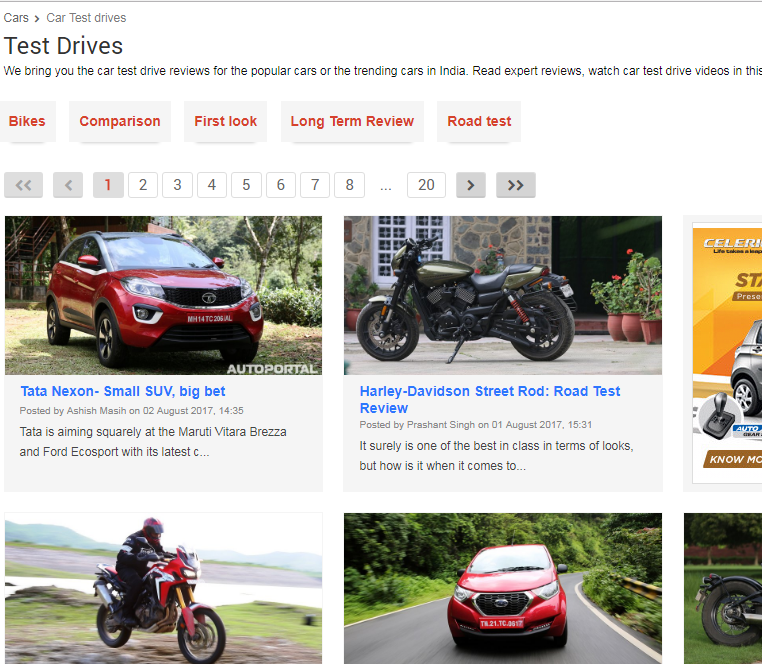
Task: Select page 3 in pagination
Action: [x=177, y=185]
